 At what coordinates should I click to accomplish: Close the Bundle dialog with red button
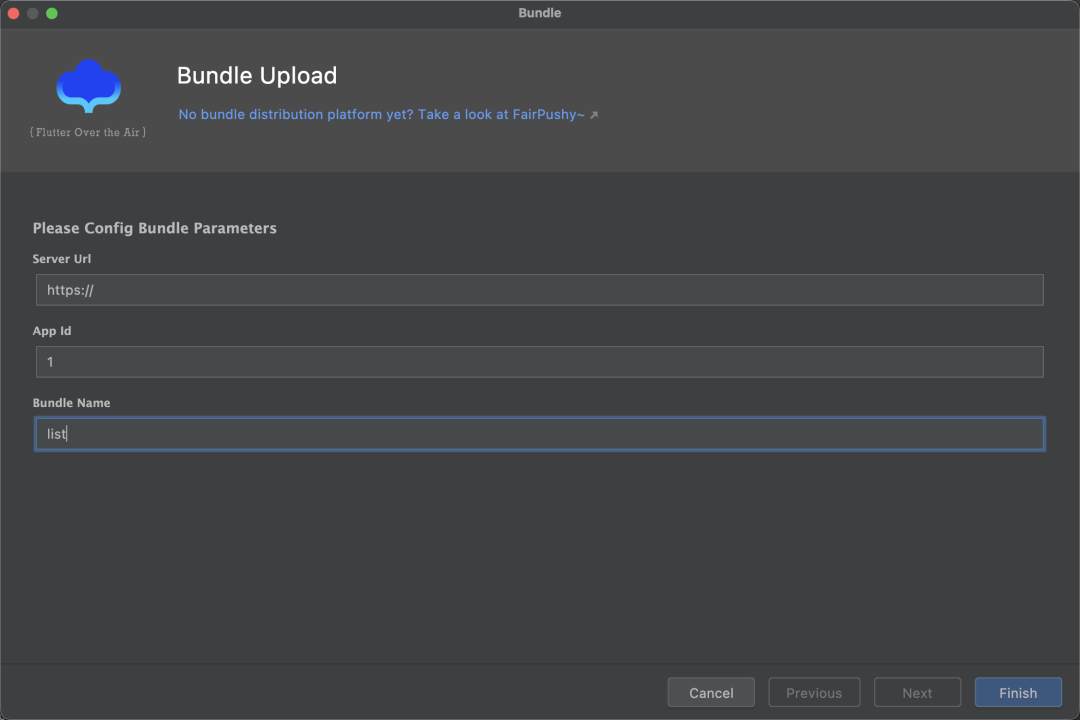(x=13, y=13)
